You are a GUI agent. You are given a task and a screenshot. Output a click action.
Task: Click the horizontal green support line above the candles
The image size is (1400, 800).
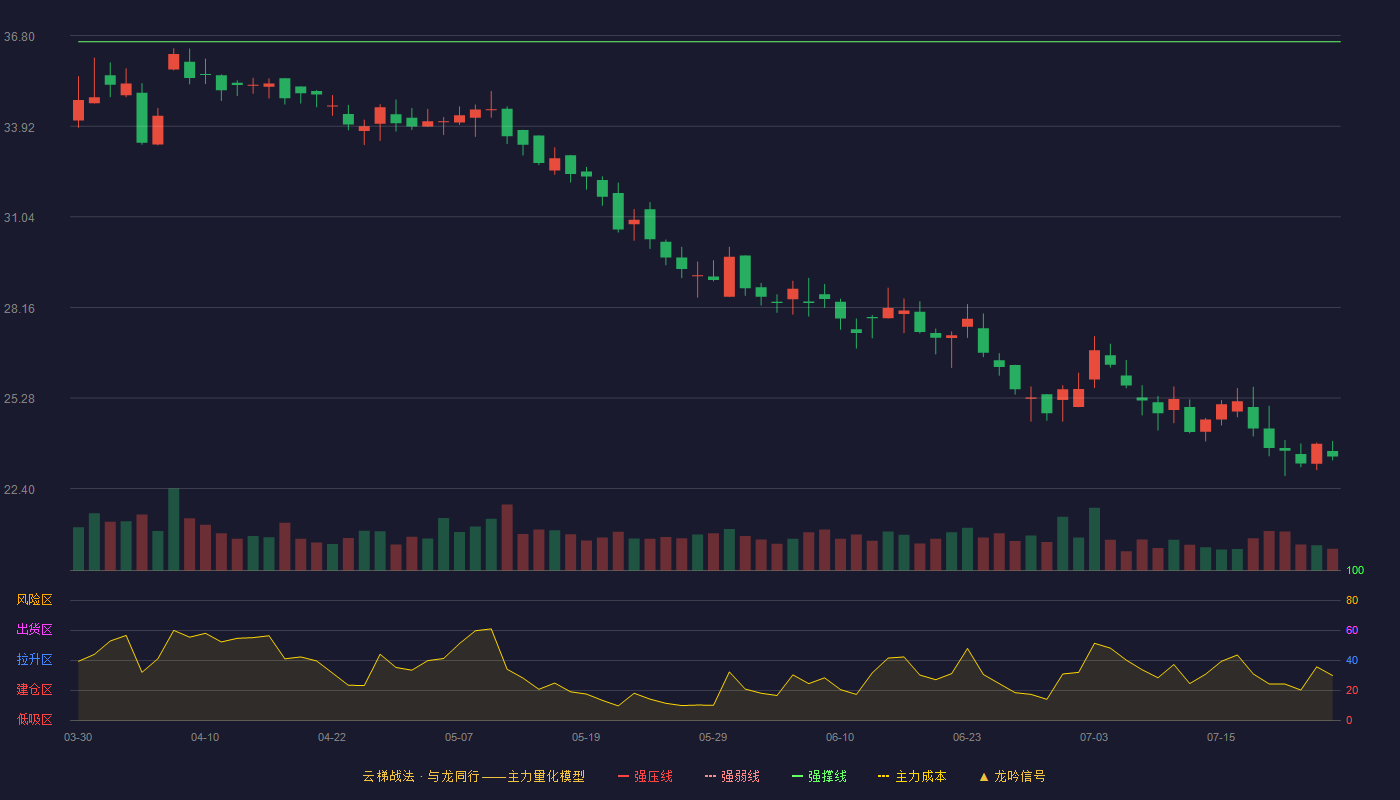tap(709, 42)
